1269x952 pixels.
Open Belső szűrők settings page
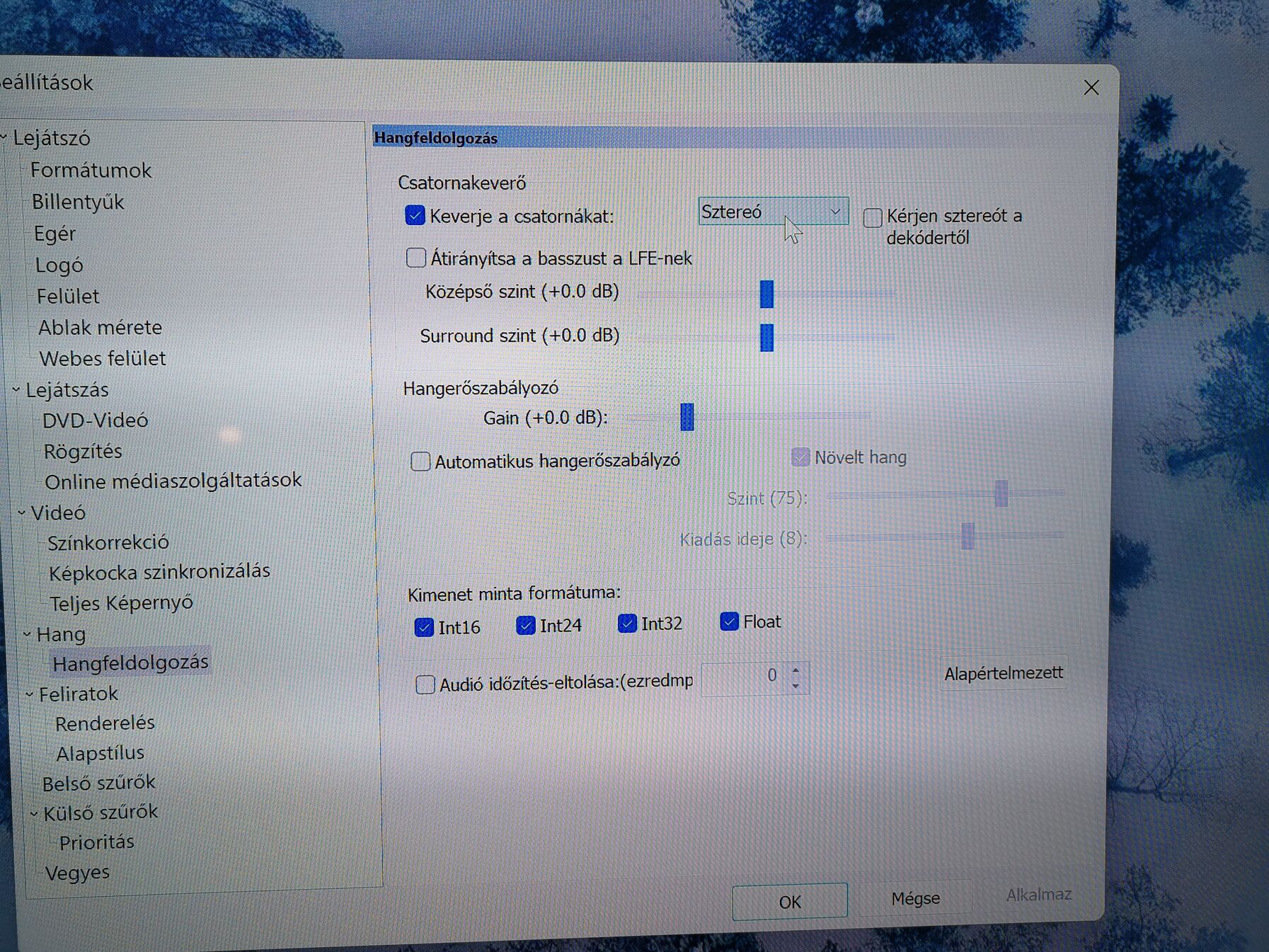(98, 783)
